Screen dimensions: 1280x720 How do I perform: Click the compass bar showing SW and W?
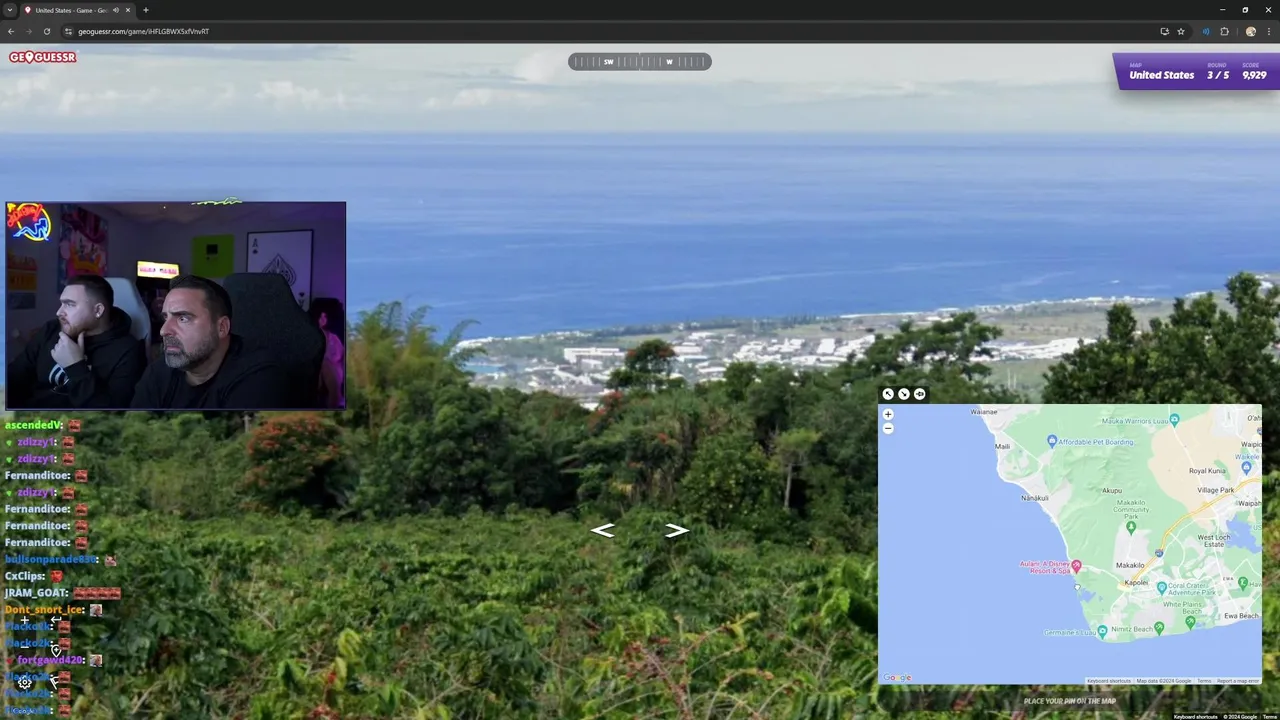coord(640,62)
